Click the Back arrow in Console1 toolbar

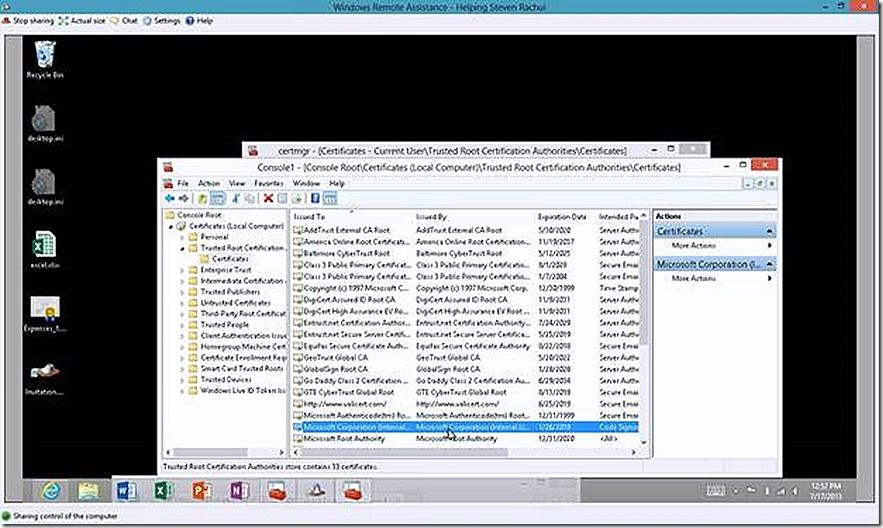[x=170, y=198]
